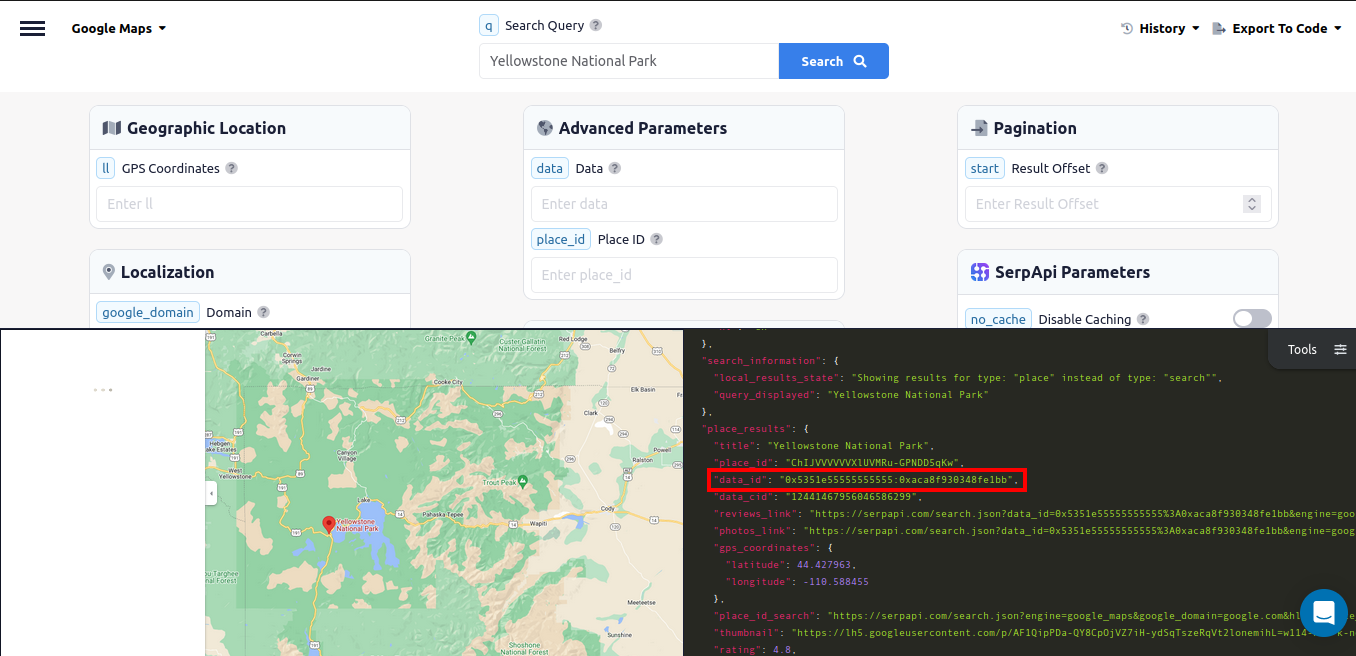Click the Result Offset number stepper

click(x=1251, y=204)
